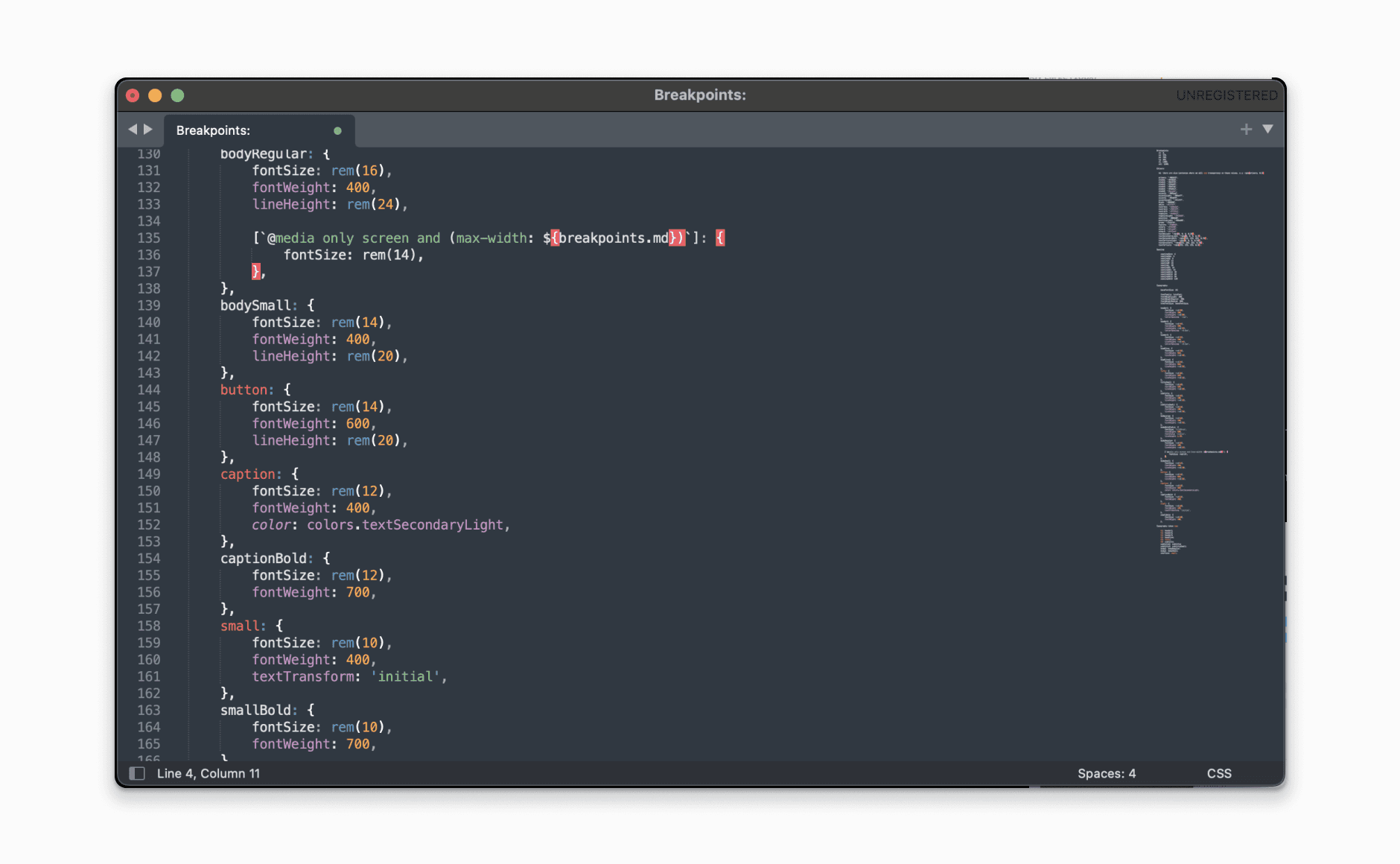Click the highlighted closing brace on line 137

pos(255,271)
